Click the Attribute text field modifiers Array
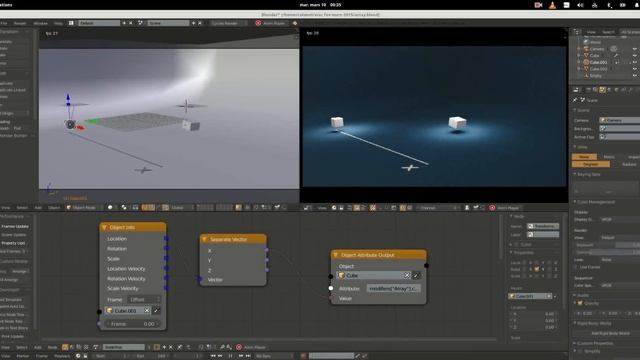Screen dimensions: 640x360 pyautogui.click(x=393, y=289)
